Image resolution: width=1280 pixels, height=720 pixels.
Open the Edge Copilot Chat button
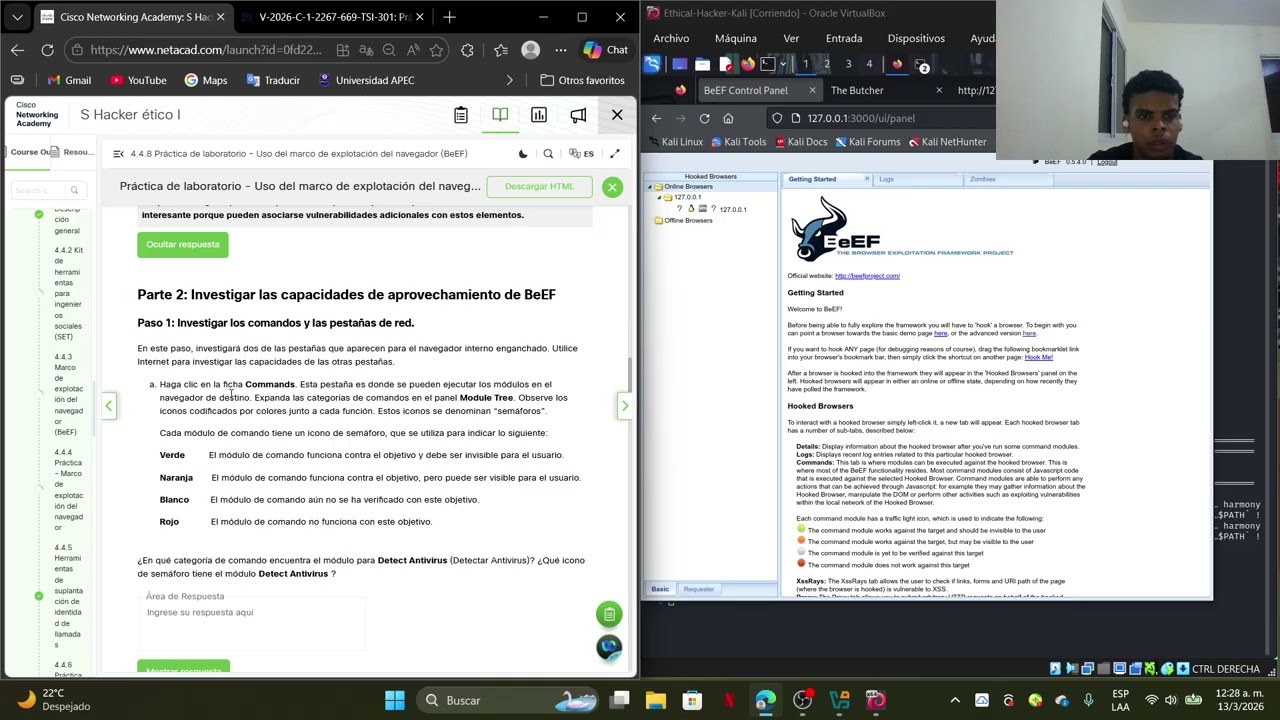(606, 50)
